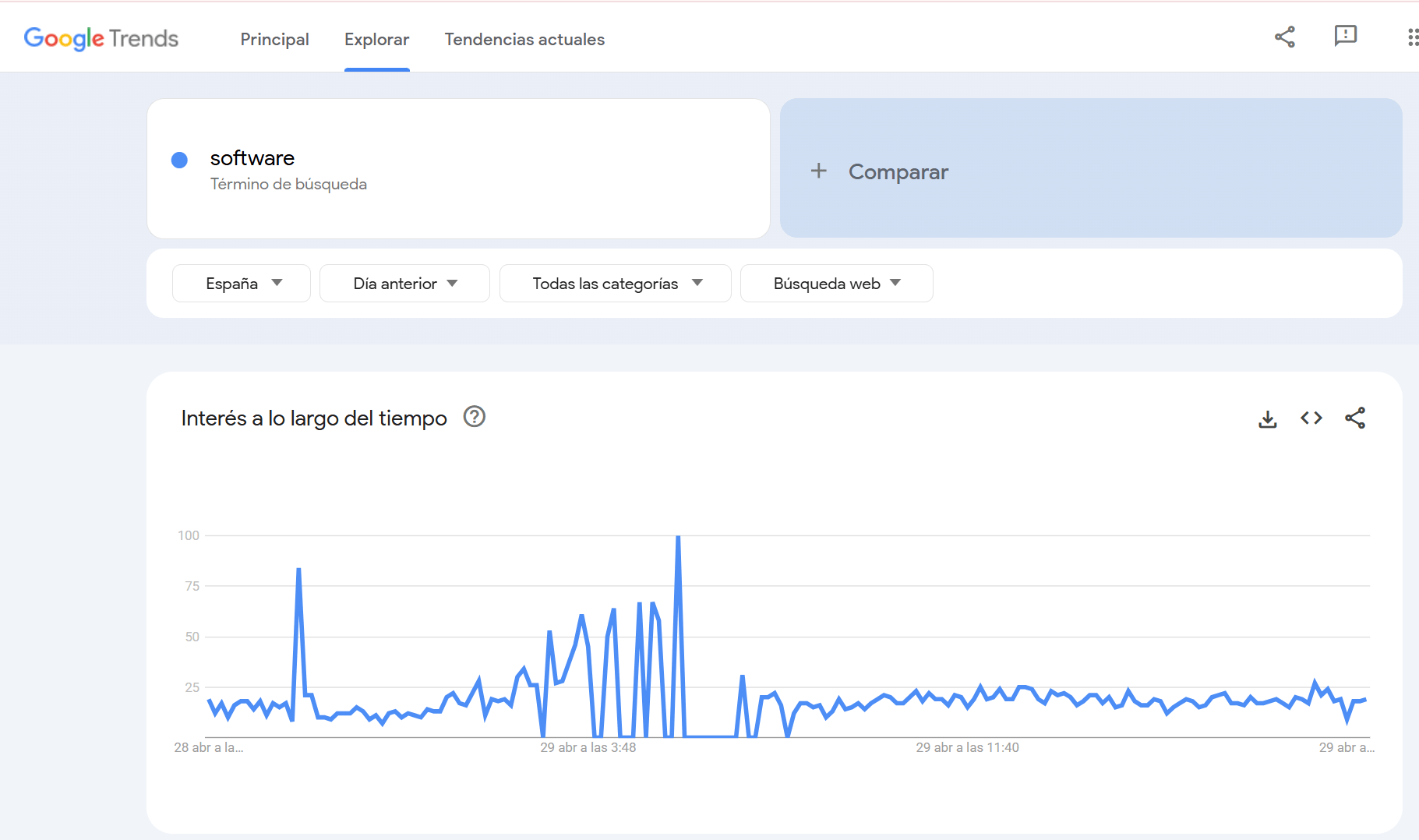Click the plus icon next to Comparar
Image resolution: width=1419 pixels, height=840 pixels.
(x=818, y=171)
